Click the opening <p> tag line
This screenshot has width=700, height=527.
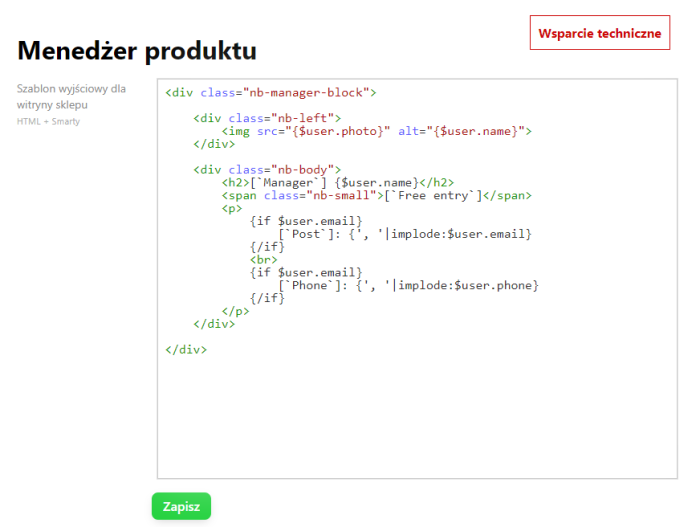pos(232,208)
